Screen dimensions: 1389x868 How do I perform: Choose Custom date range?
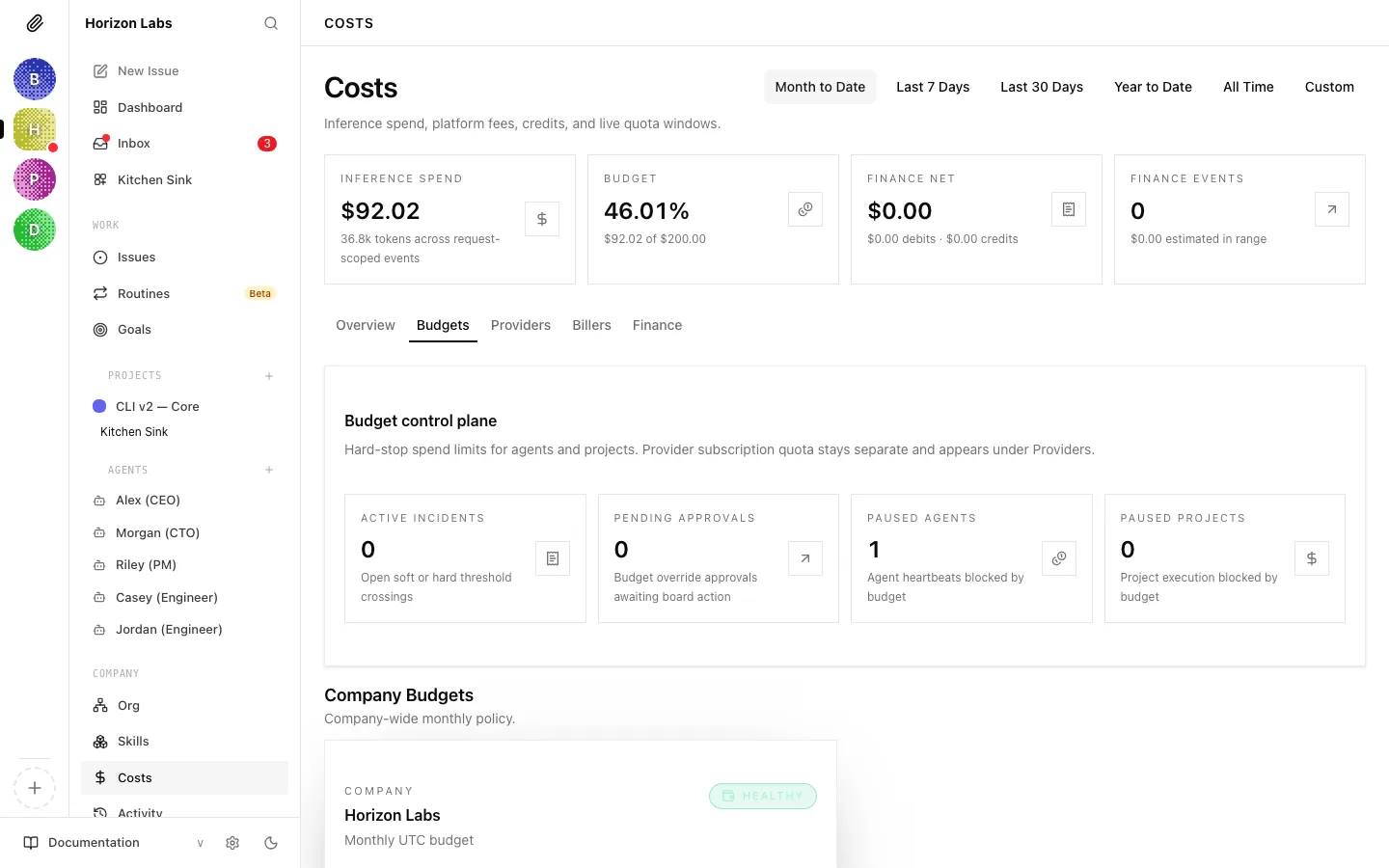coord(1329,87)
